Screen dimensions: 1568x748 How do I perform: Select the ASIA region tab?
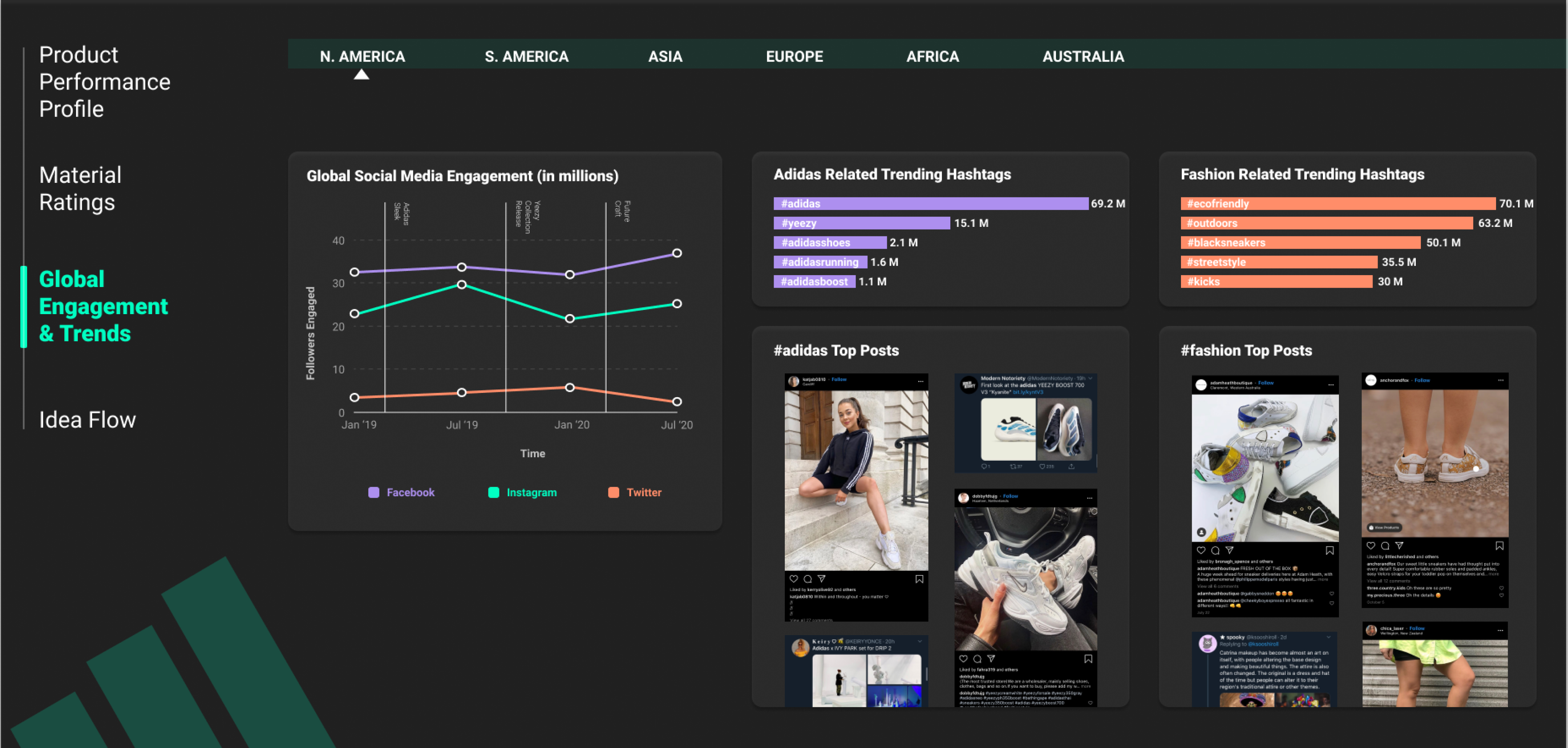pyautogui.click(x=665, y=56)
